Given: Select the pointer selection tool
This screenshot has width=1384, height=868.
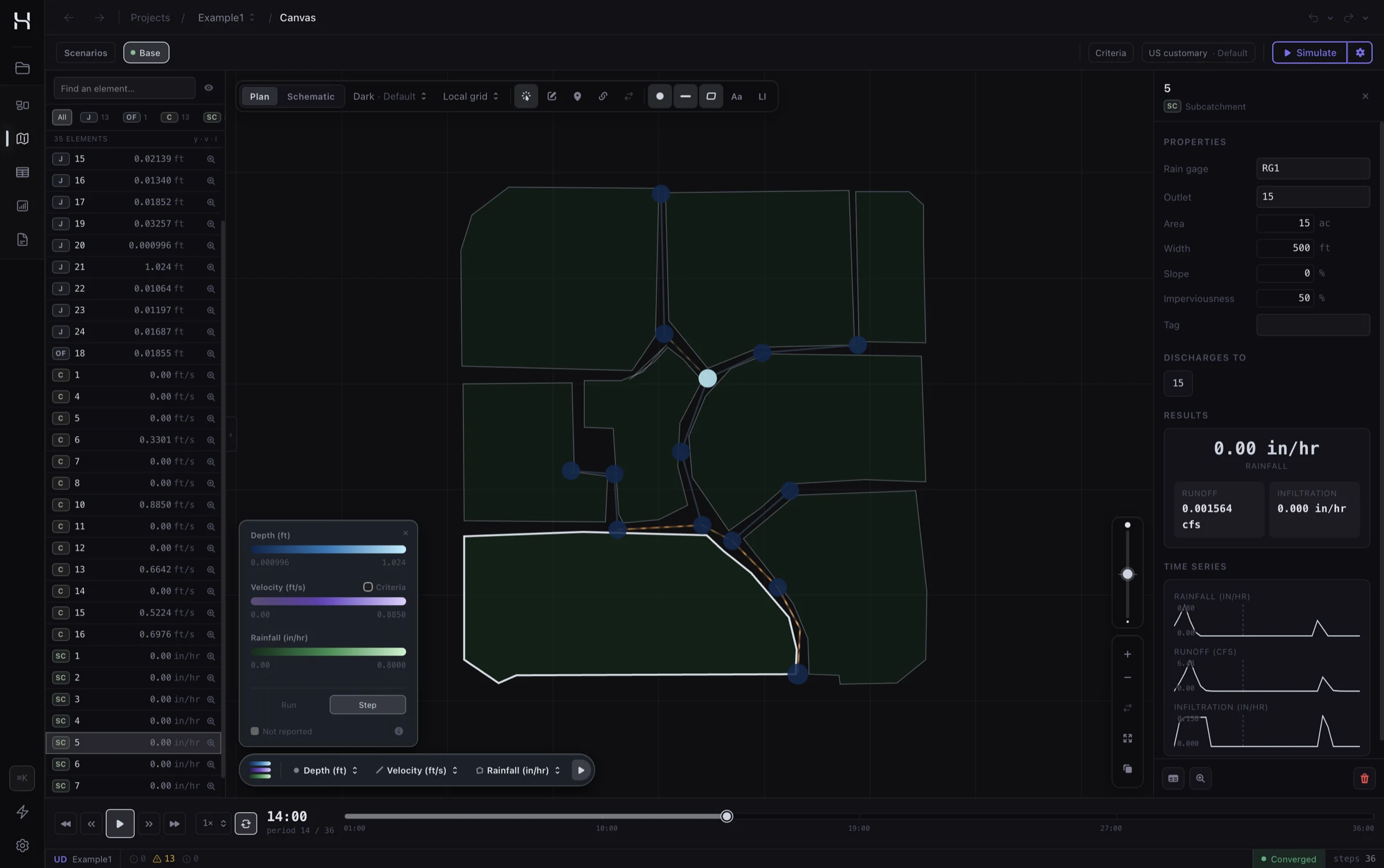Looking at the screenshot, I should click(x=526, y=96).
